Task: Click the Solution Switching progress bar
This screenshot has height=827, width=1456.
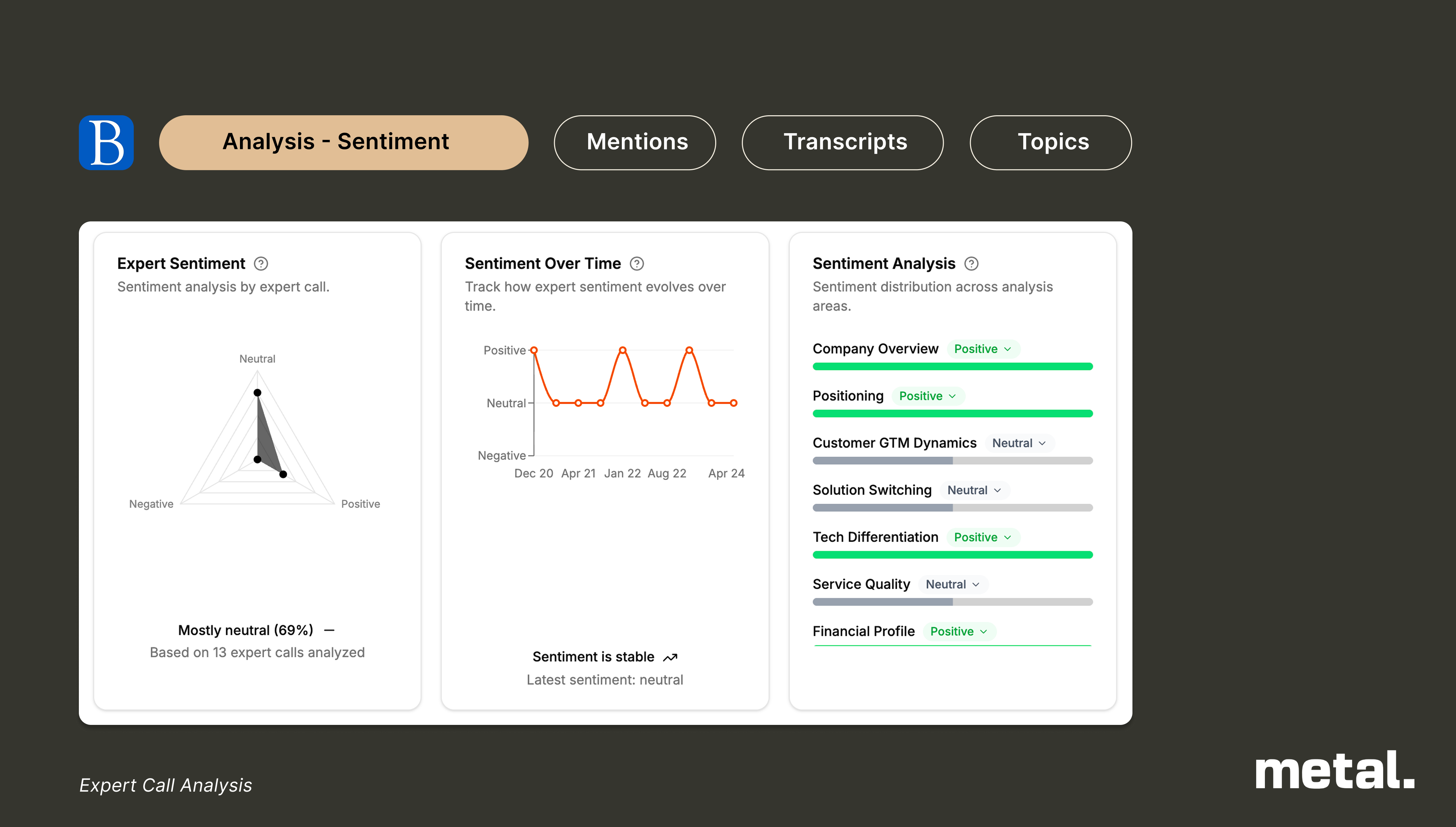Action: point(952,508)
